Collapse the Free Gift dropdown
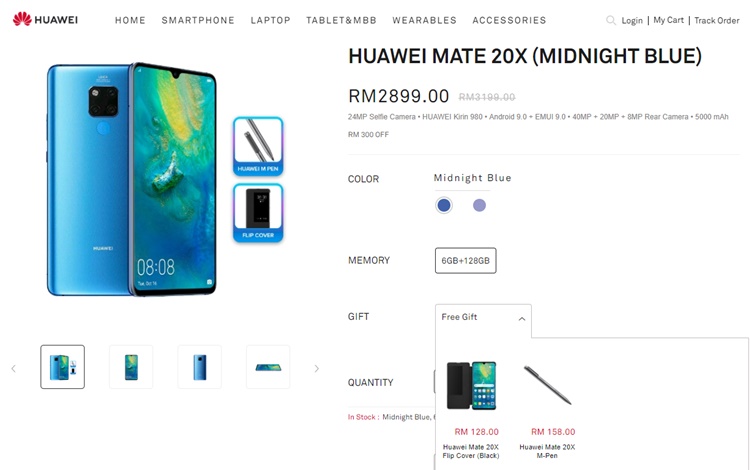This screenshot has width=750, height=470. coord(483,317)
